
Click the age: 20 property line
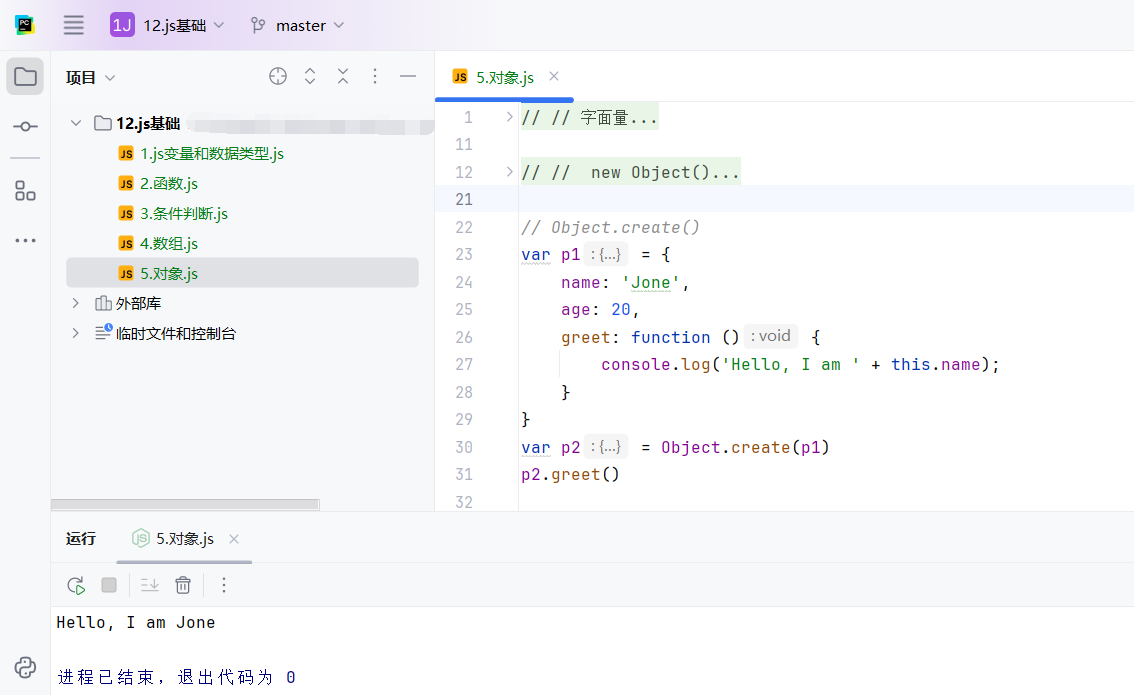600,310
